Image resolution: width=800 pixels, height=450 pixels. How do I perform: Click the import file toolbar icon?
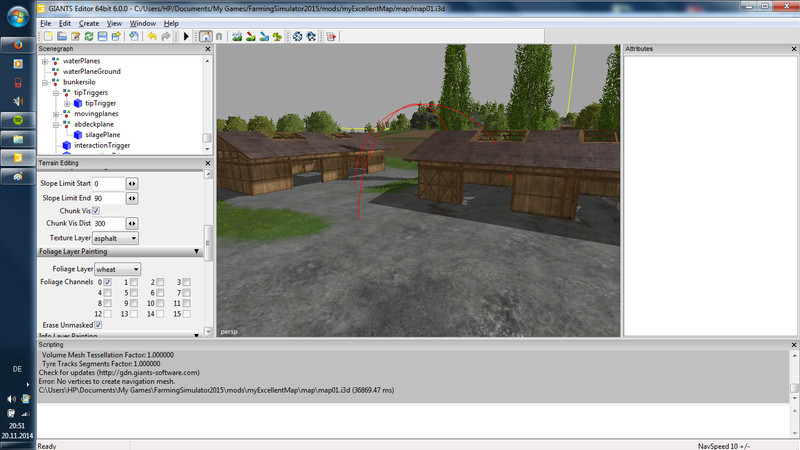click(x=134, y=36)
